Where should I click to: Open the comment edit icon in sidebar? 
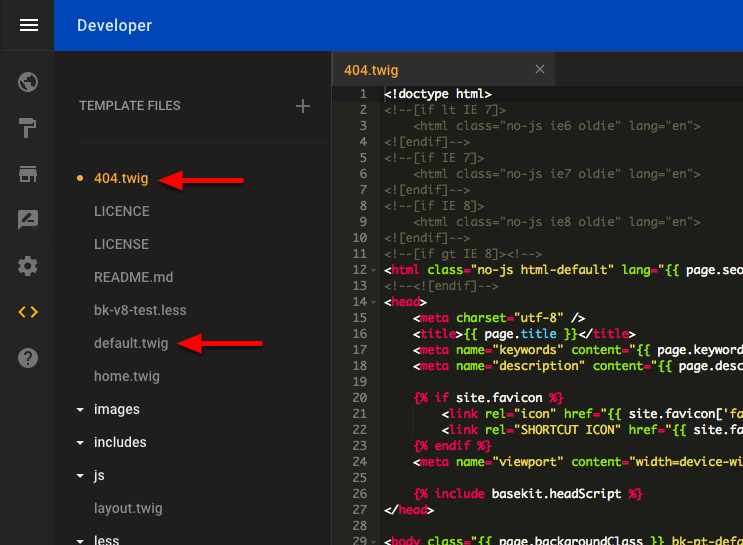point(28,219)
